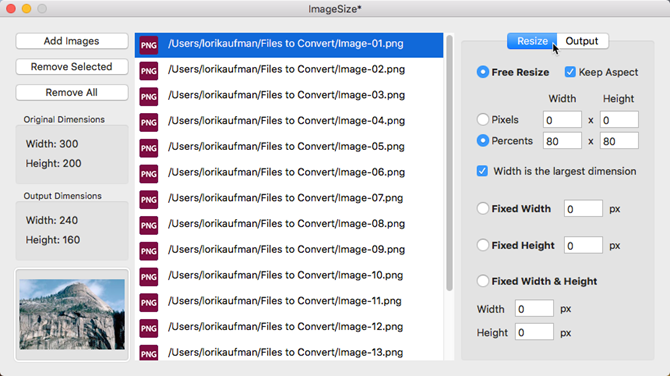The height and width of the screenshot is (376, 670).
Task: Click the PNG icon for Image-09.png
Action: [149, 251]
